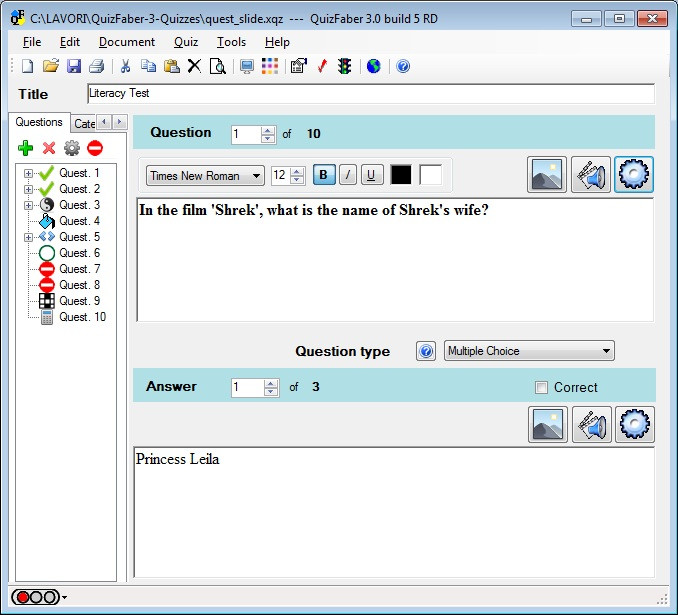The image size is (678, 615).
Task: Increase the question number spinner
Action: (x=268, y=130)
